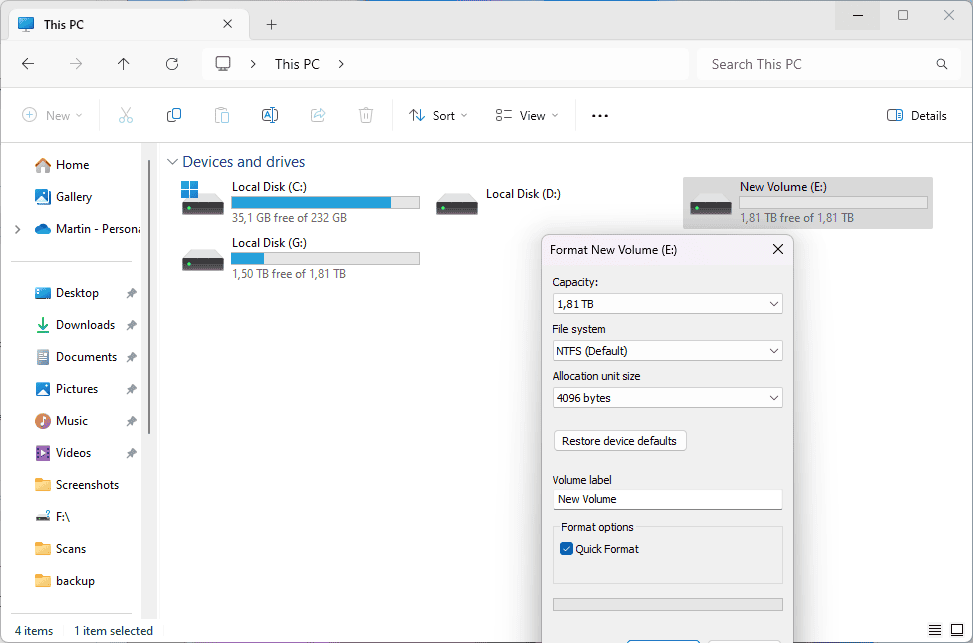973x643 pixels.
Task: Switch to large icons view in status bar
Action: [x=957, y=631]
